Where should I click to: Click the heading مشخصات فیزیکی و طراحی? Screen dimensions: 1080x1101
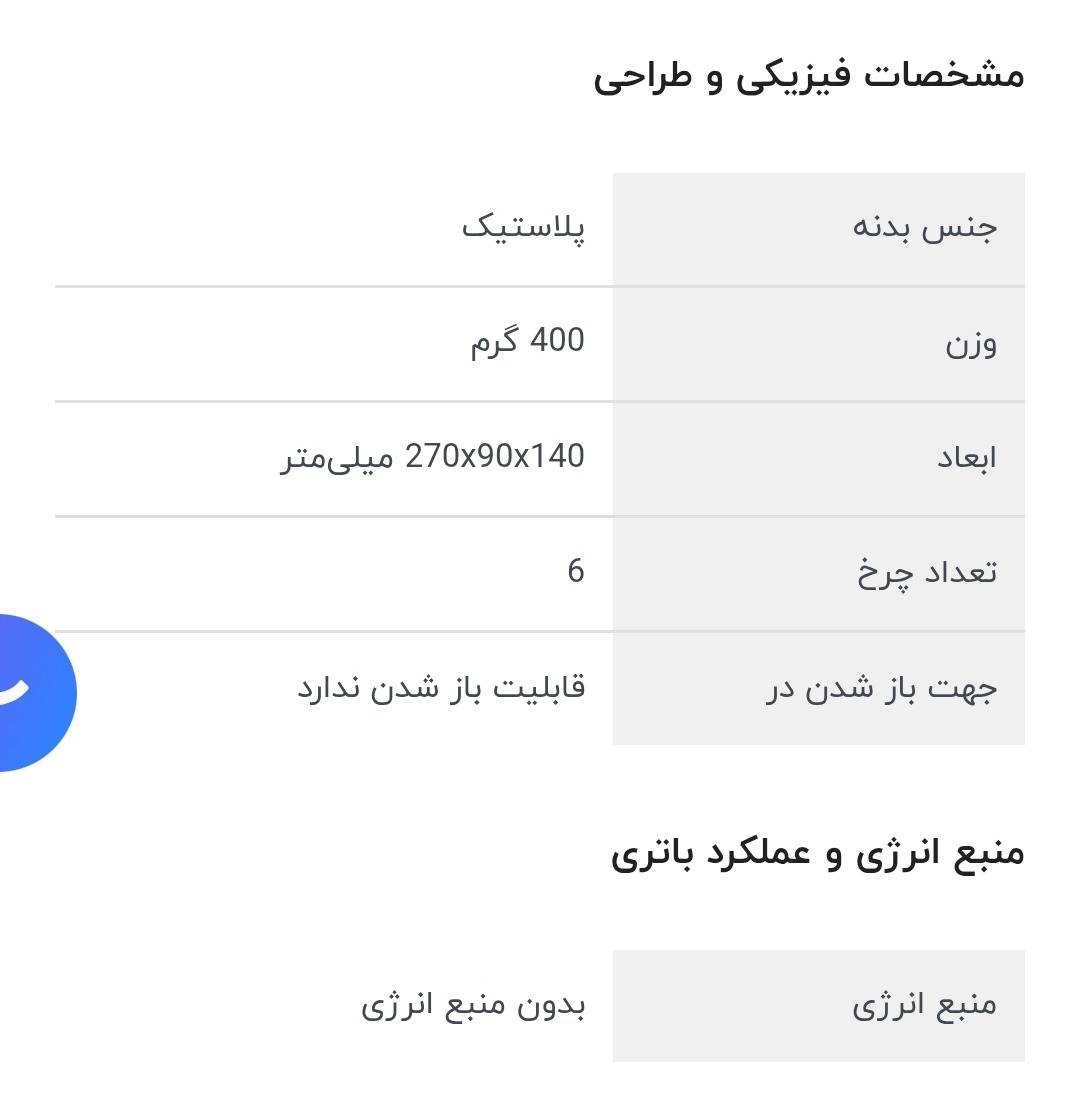(808, 77)
